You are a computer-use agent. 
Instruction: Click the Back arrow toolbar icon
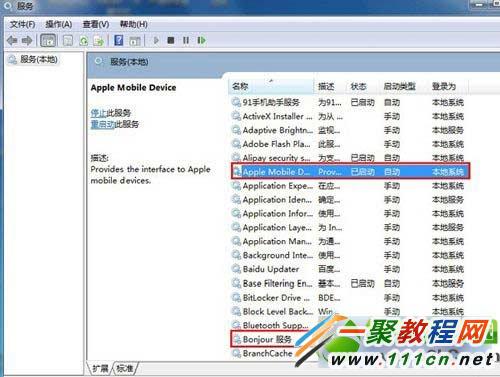tap(12, 41)
